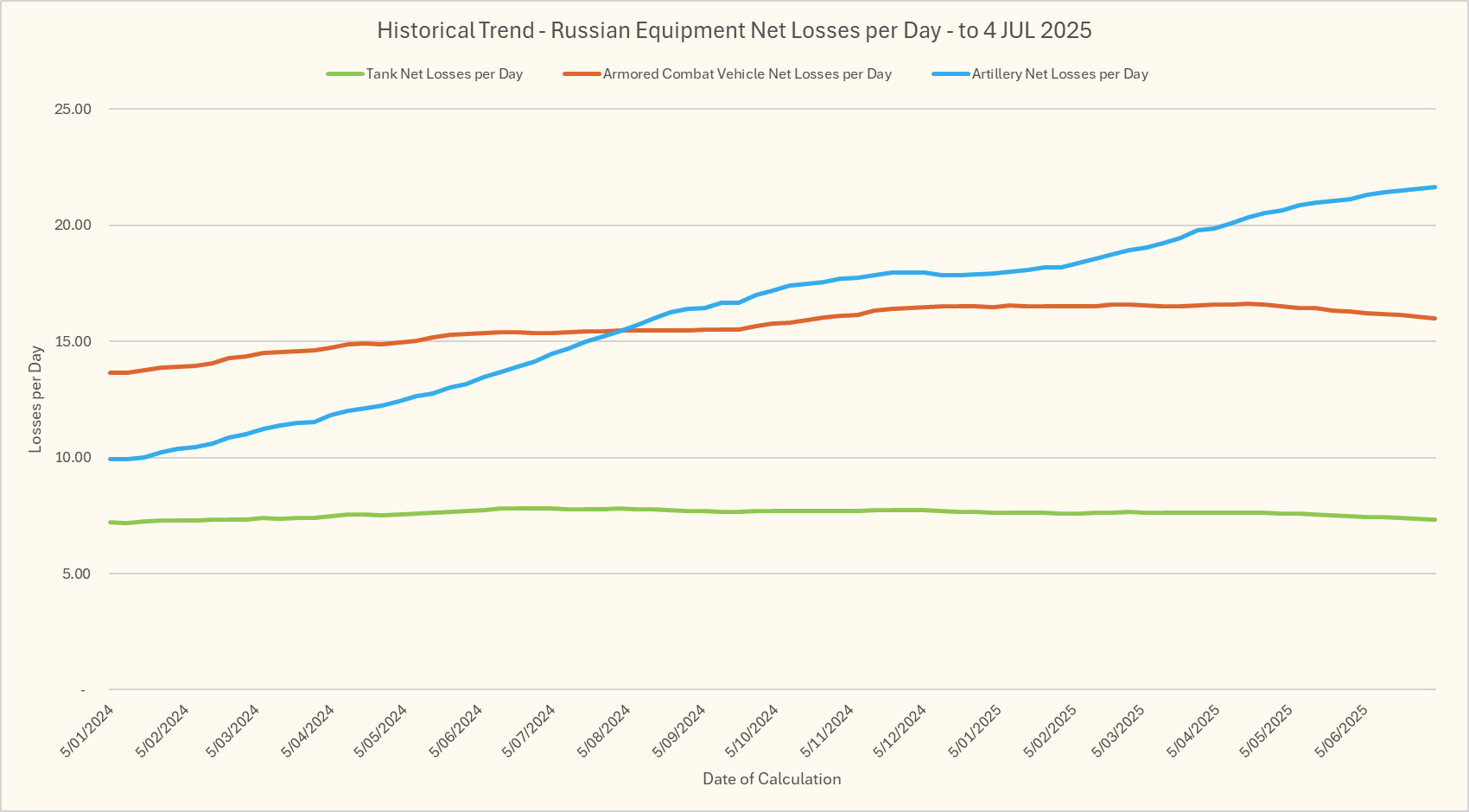Click the blue Artillery legend line marker
This screenshot has width=1469, height=812.
[951, 74]
